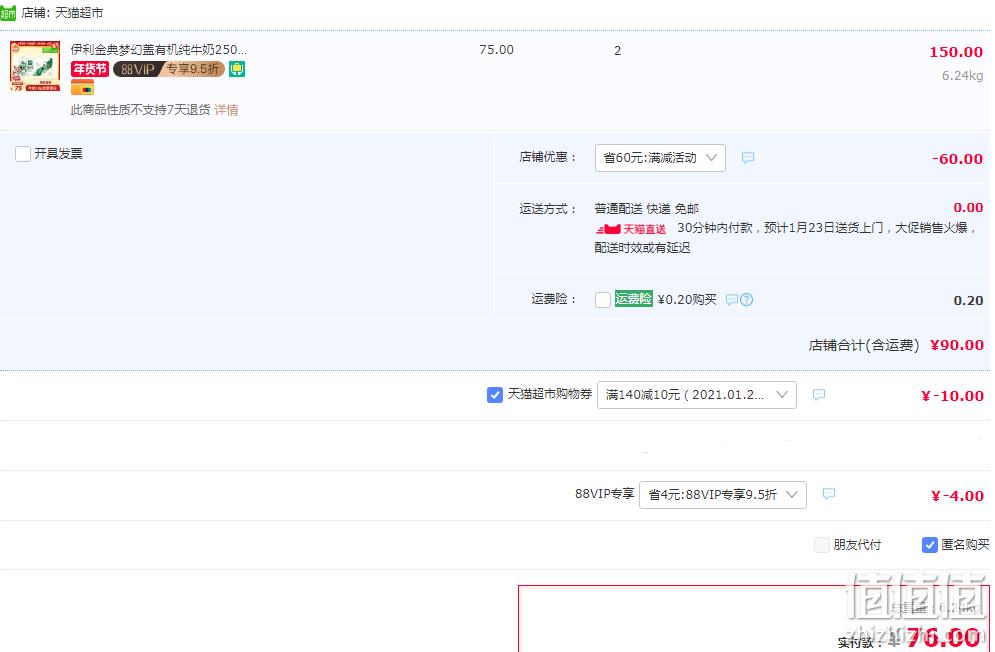Image resolution: width=995 pixels, height=652 pixels.
Task: Click the unit price 75.00
Action: click(496, 50)
